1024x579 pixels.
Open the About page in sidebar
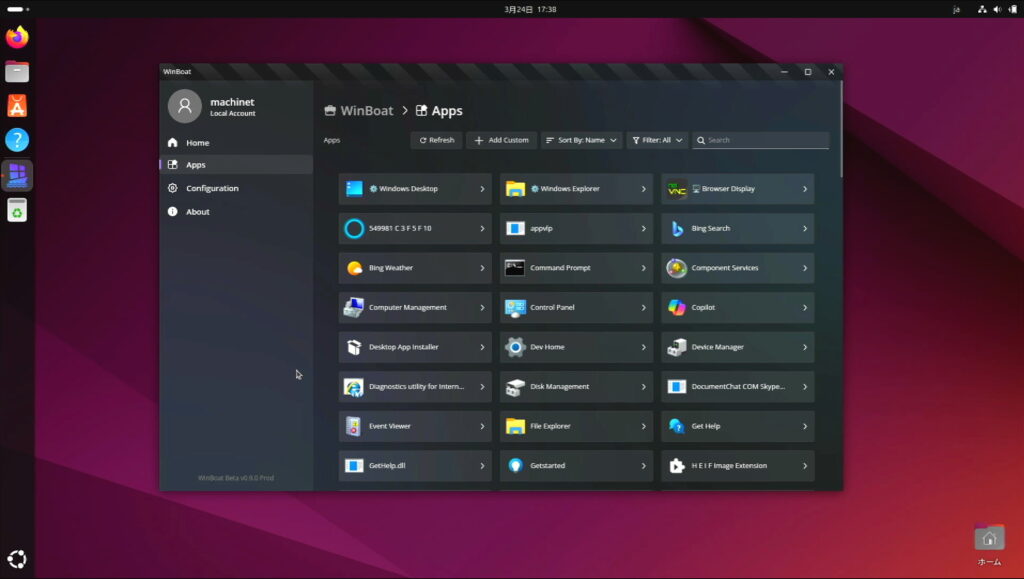pyautogui.click(x=198, y=212)
